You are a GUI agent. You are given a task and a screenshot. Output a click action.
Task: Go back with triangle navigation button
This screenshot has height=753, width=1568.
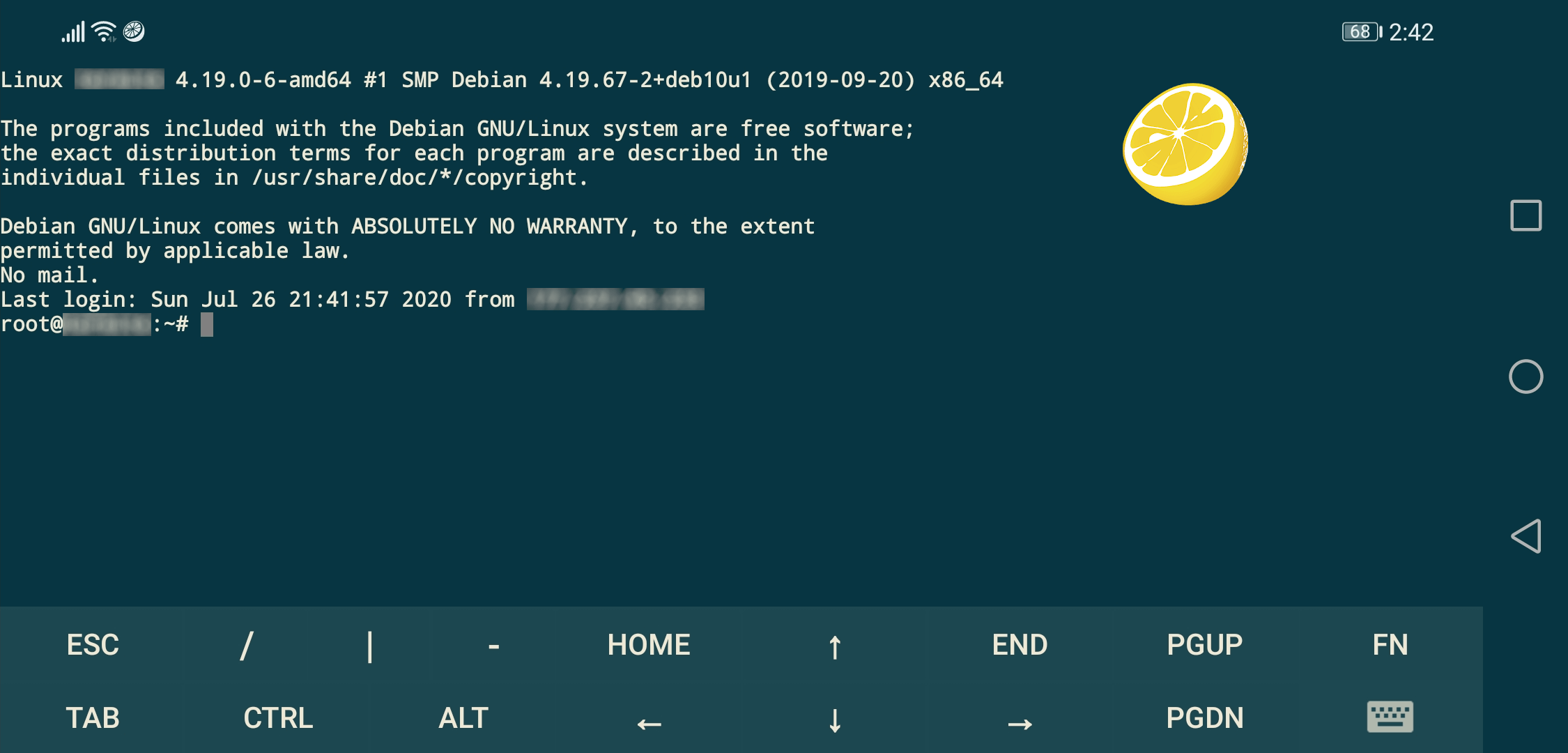pyautogui.click(x=1525, y=536)
